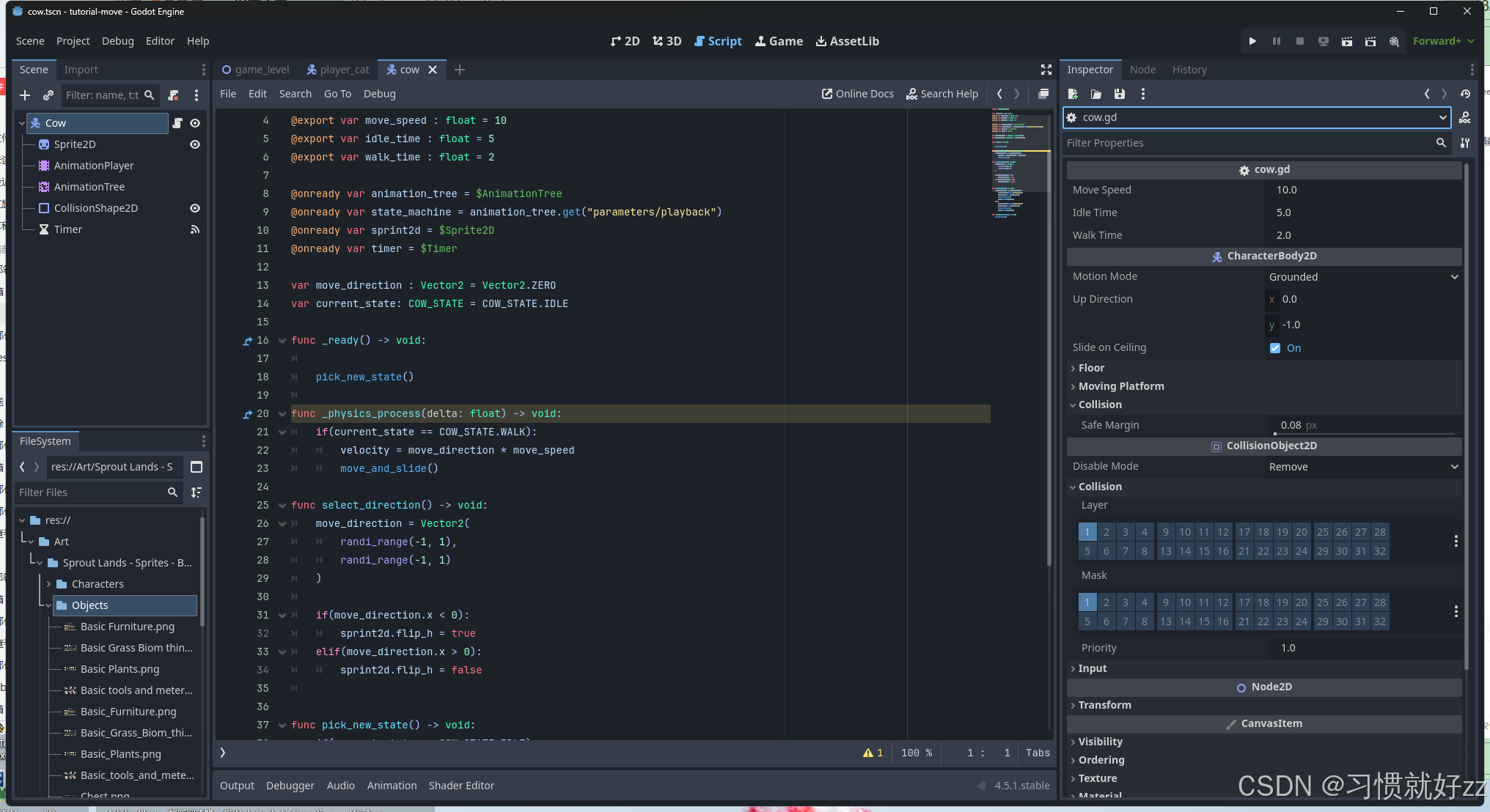Adjust the Safe Margin slider
The height and width of the screenshot is (812, 1490).
point(1364,433)
